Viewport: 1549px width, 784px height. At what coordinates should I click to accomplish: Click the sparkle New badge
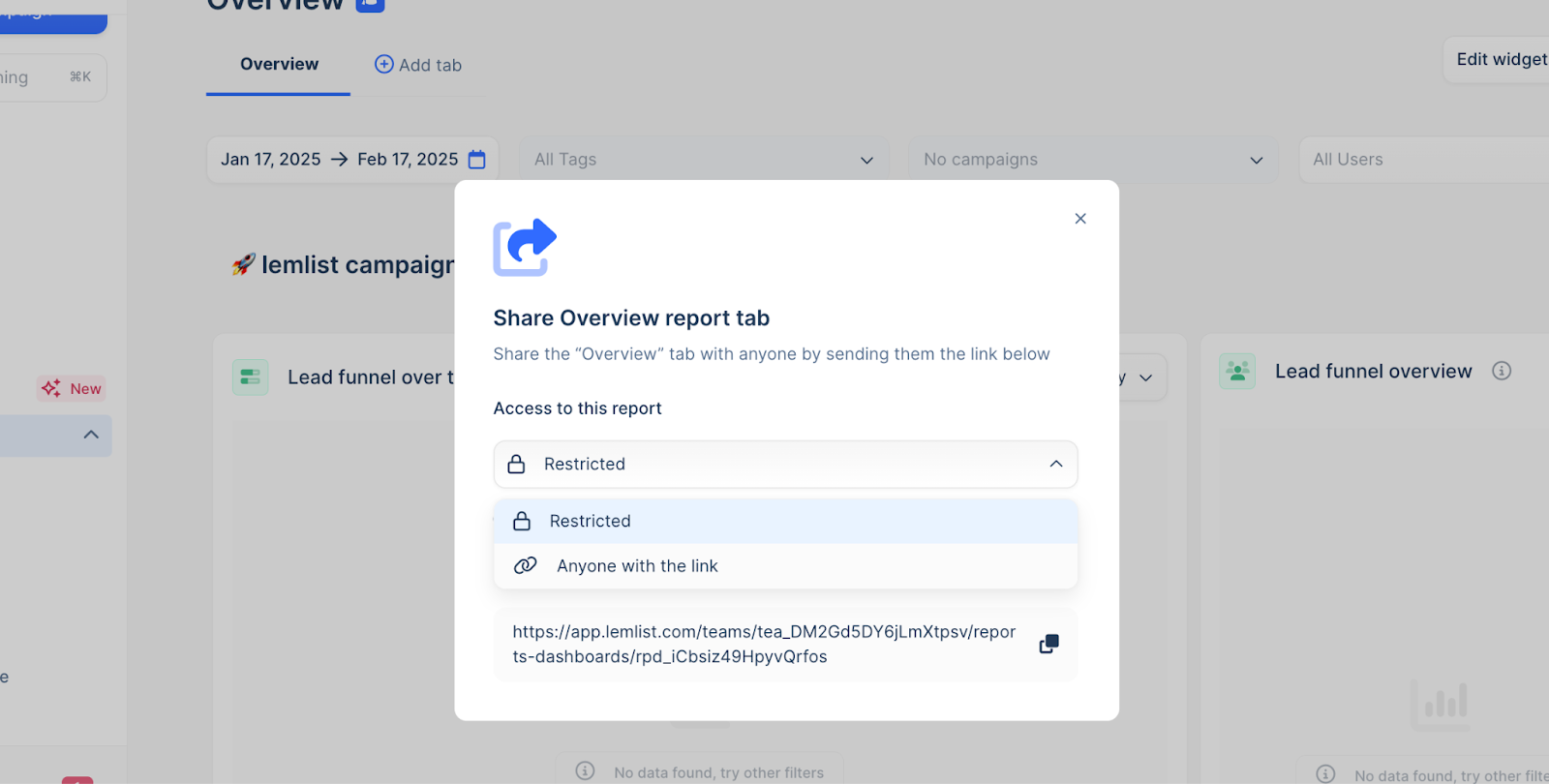(x=72, y=388)
